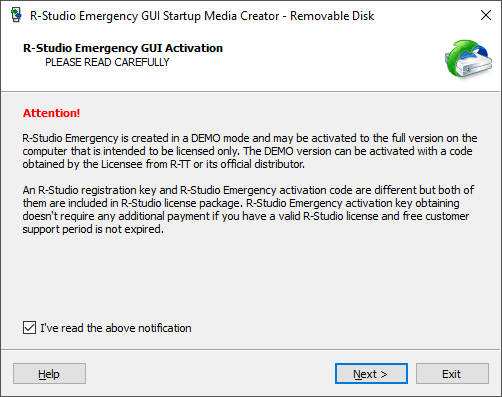The image size is (502, 397).
Task: Uncheck the read notification checkbox
Action: [x=29, y=328]
